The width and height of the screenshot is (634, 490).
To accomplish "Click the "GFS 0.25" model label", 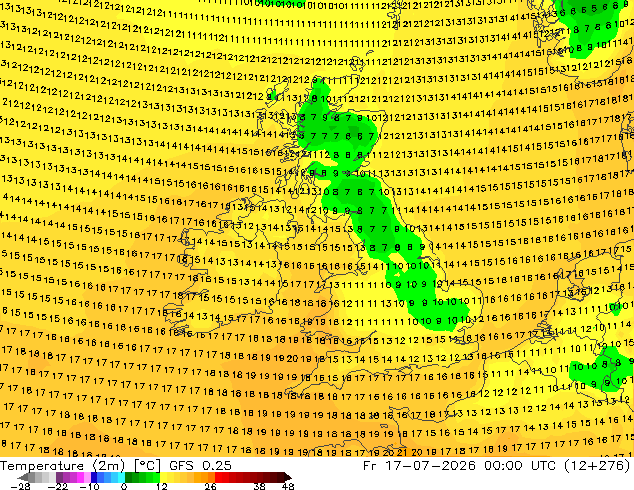I will [x=200, y=466].
